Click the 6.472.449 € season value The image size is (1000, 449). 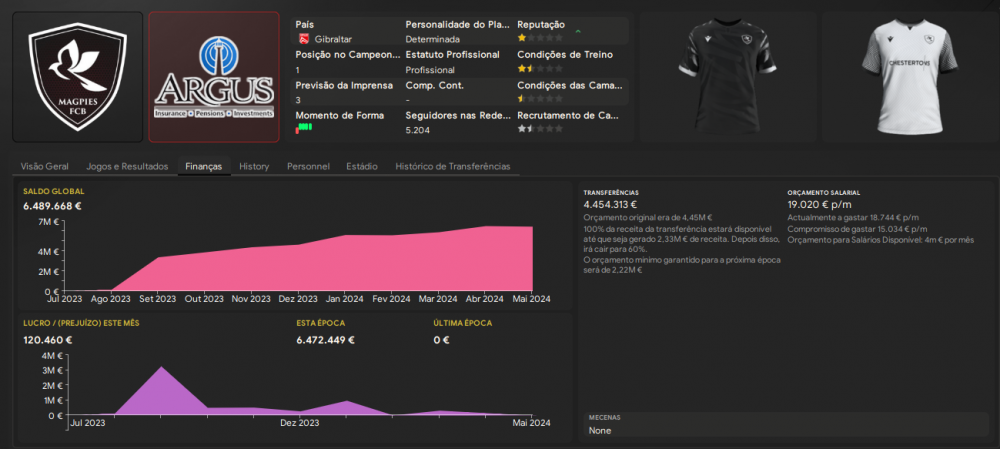(325, 340)
